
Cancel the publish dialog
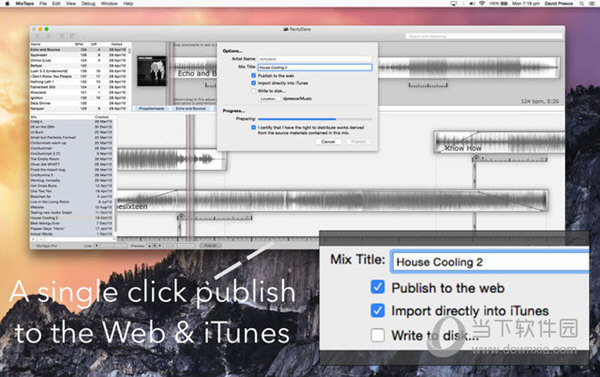[x=328, y=142]
